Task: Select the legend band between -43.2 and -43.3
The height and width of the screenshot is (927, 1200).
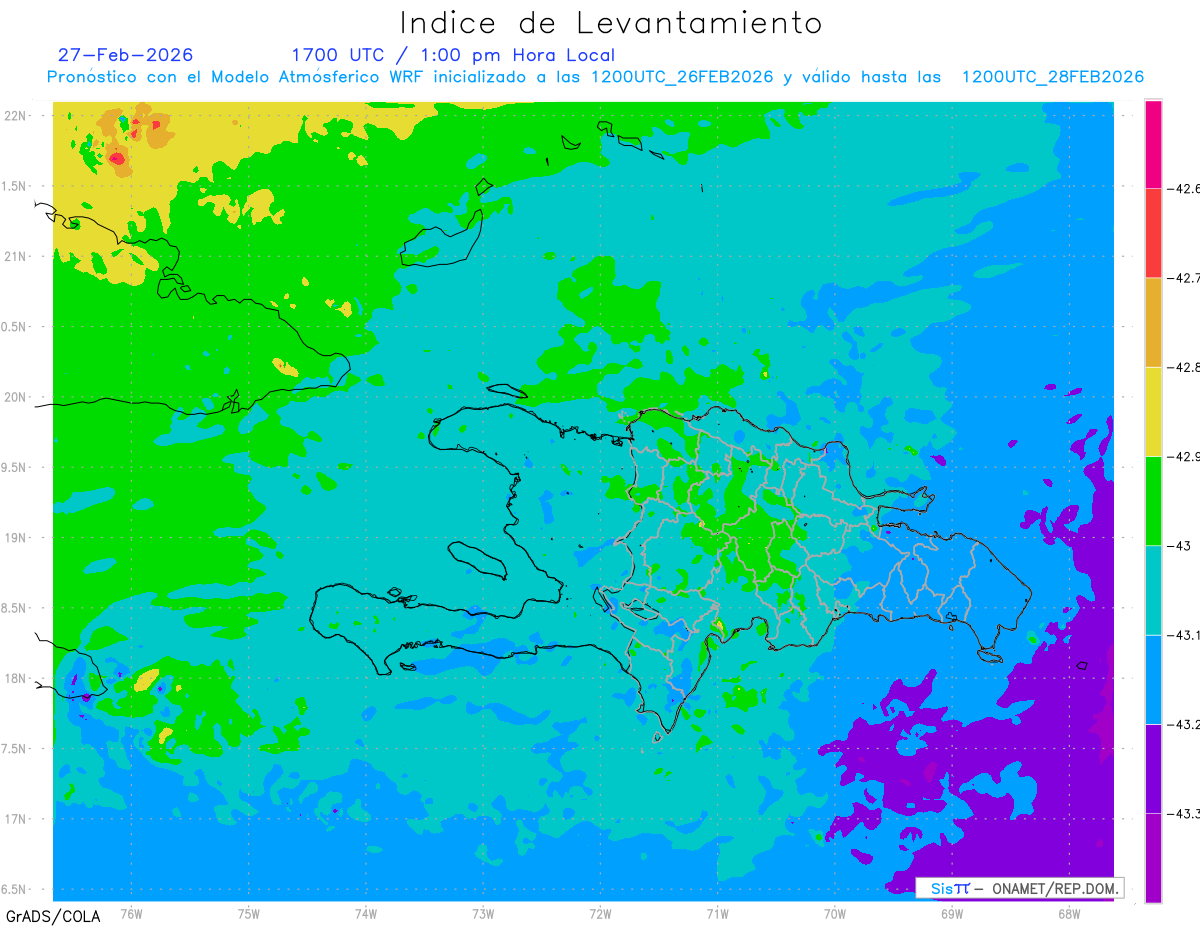Action: coord(1153,768)
